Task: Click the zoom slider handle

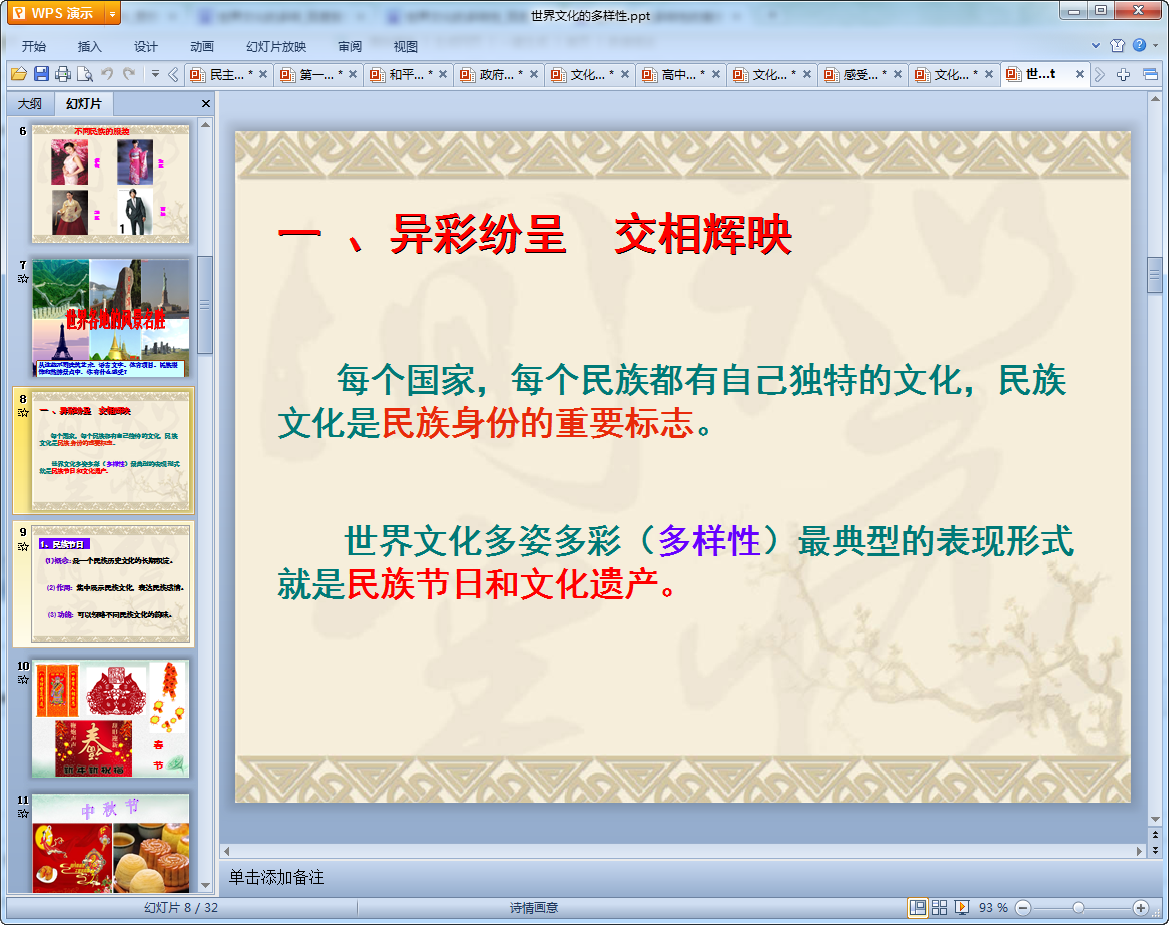Action: (1078, 907)
